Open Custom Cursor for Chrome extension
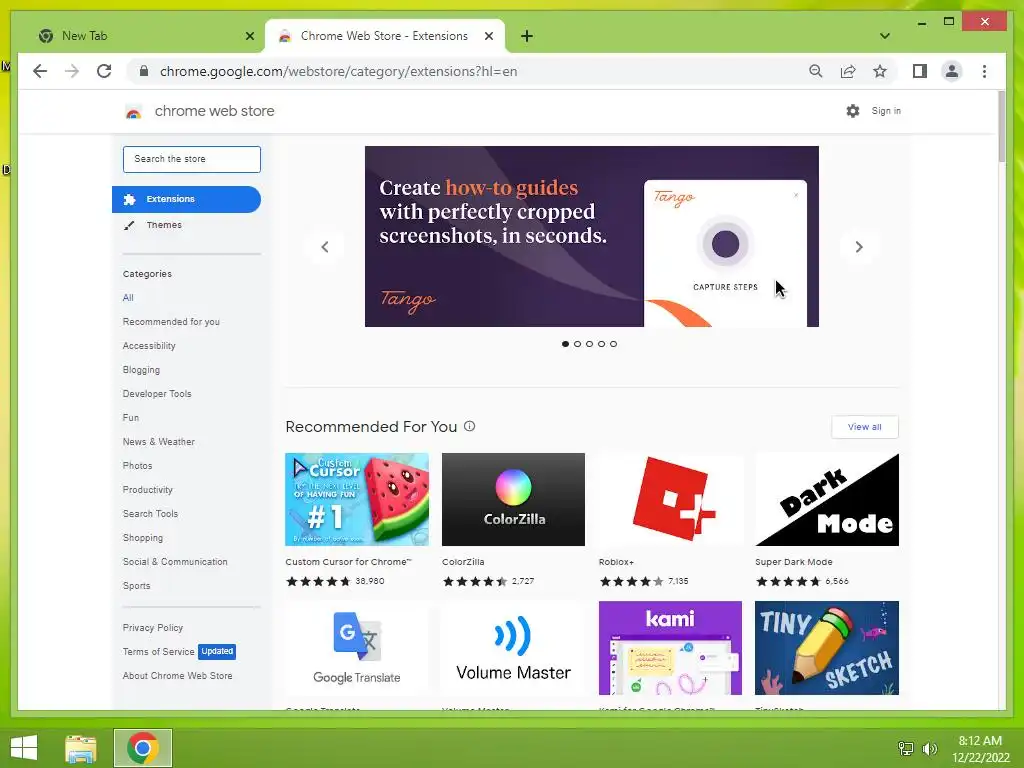This screenshot has width=1024, height=768. coord(357,520)
